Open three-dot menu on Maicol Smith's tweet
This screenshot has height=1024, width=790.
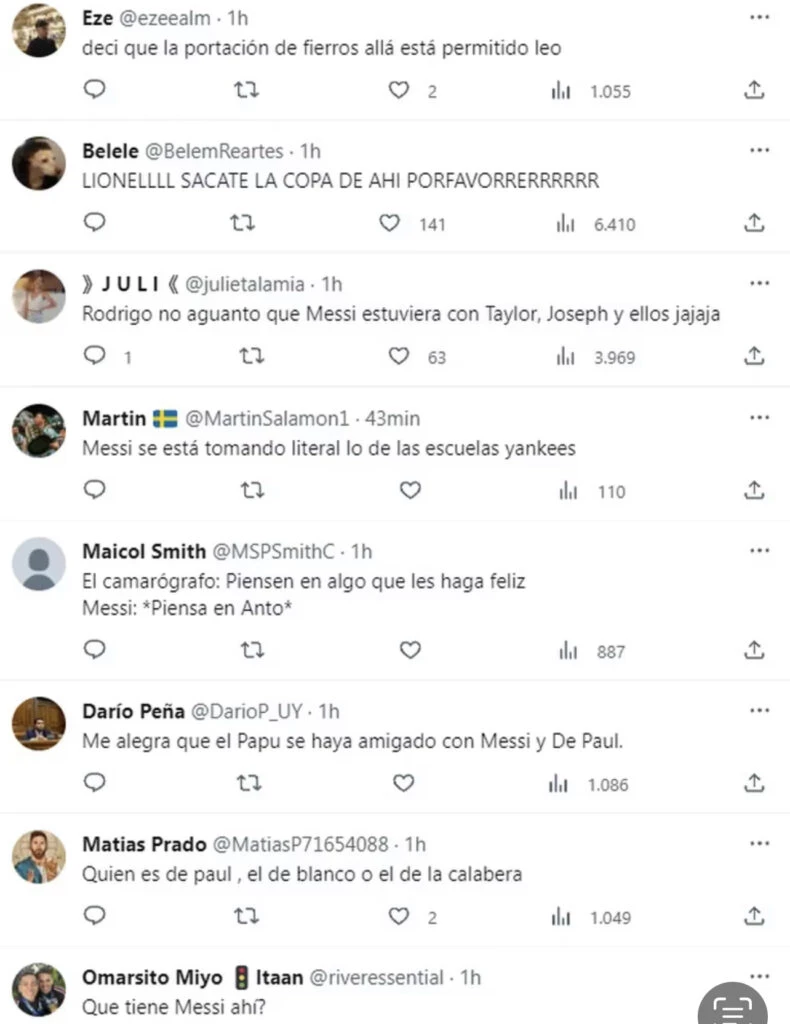[760, 551]
